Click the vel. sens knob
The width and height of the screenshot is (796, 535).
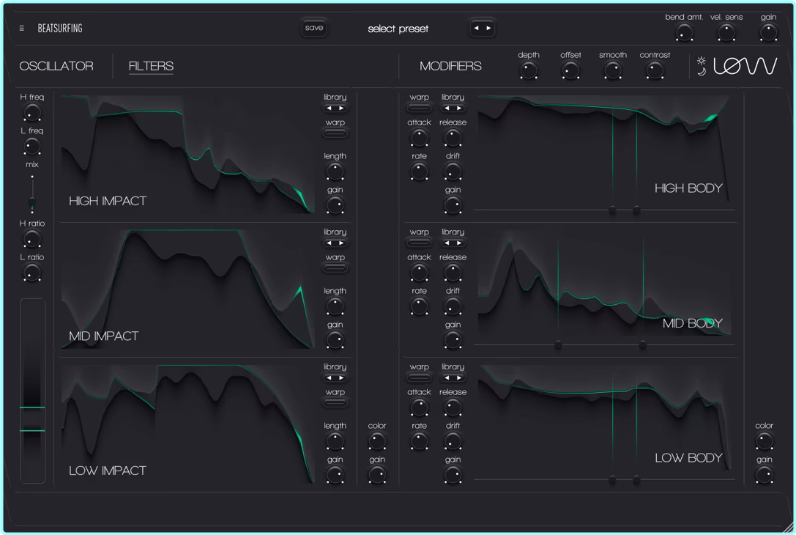point(726,33)
